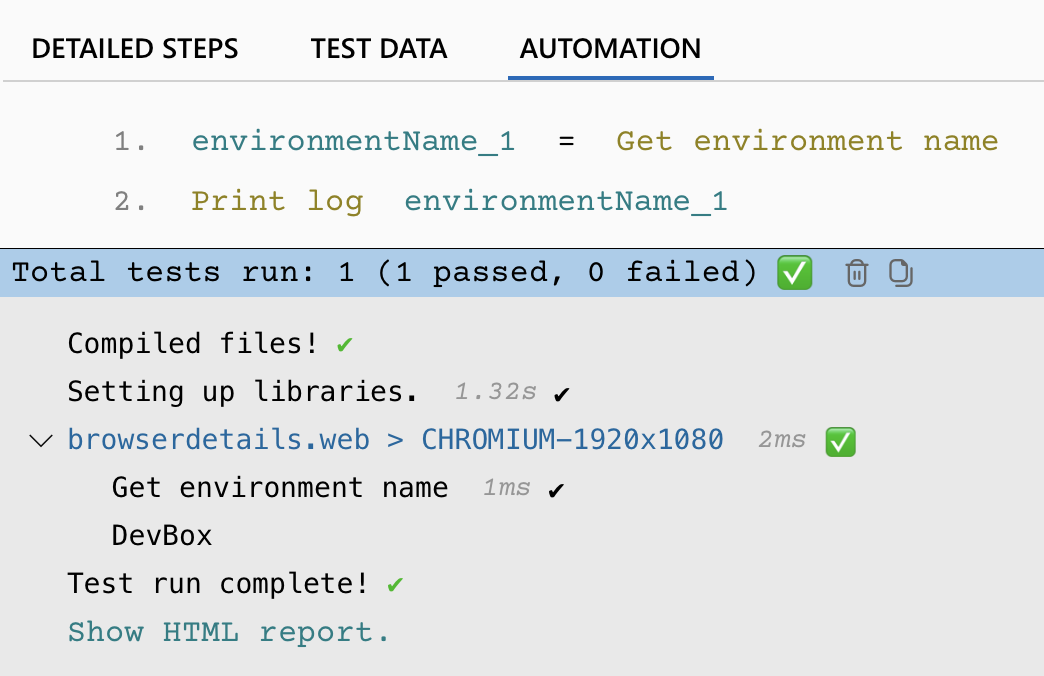Click the copy icon in results header
The height and width of the screenshot is (676, 1044).
pyautogui.click(x=901, y=273)
